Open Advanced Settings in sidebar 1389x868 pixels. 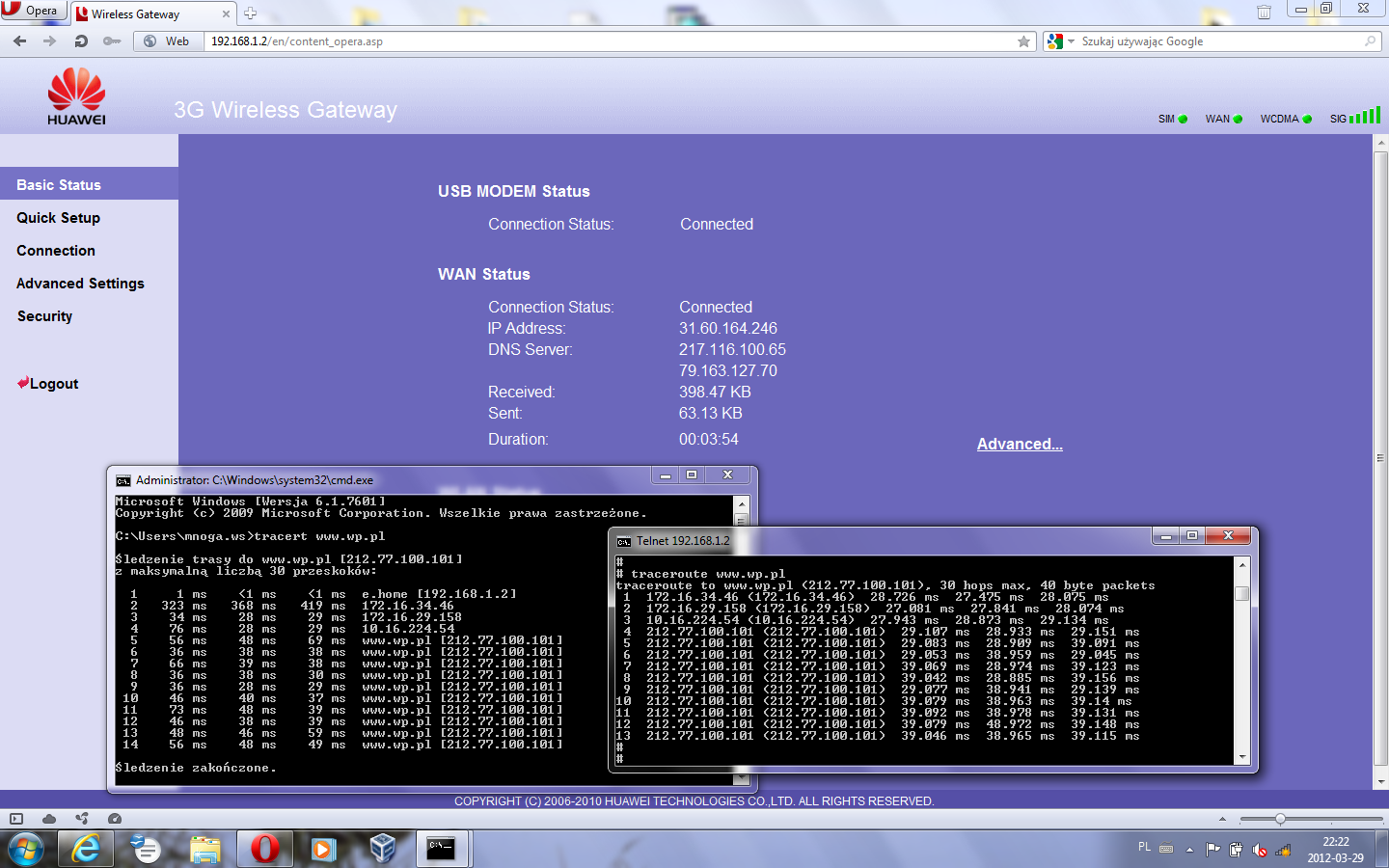coord(80,284)
